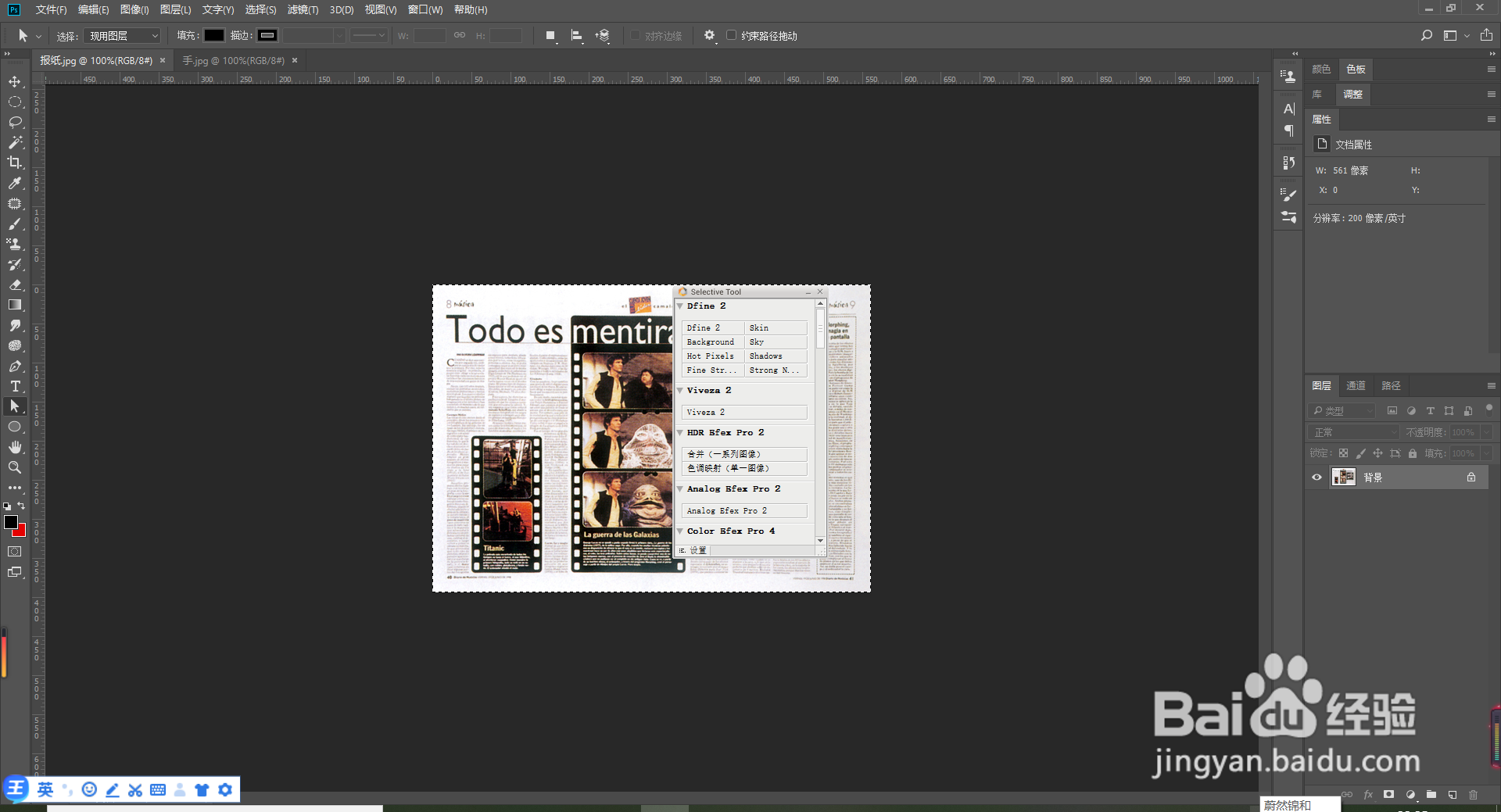Change the screen mode
The image size is (1501, 812).
click(x=15, y=572)
